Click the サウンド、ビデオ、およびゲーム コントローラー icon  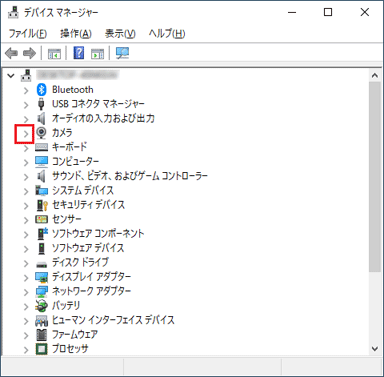click(41, 176)
